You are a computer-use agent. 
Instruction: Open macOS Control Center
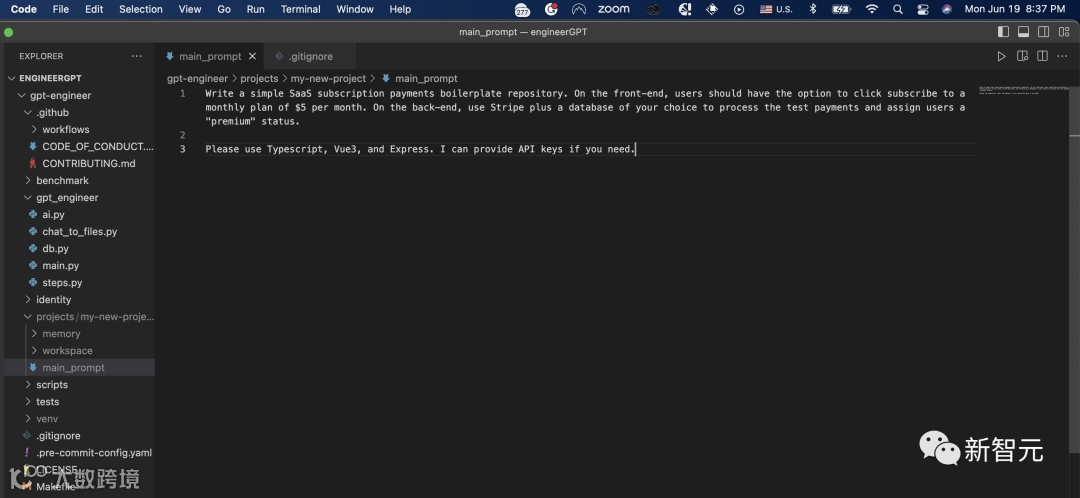coord(923,9)
